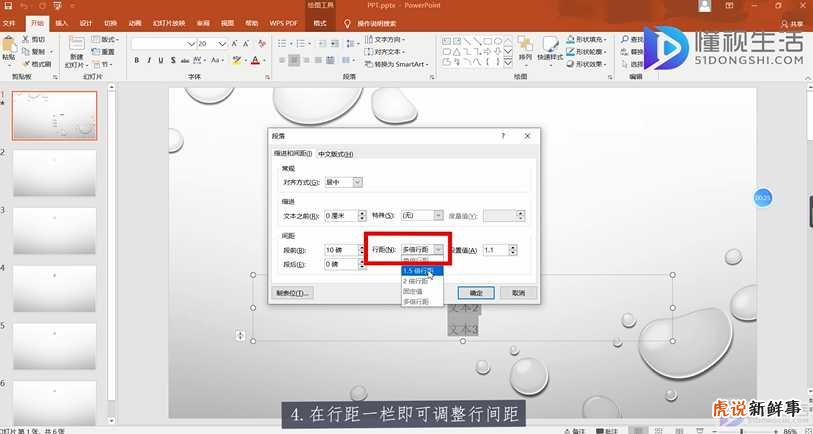
Task: Open the Section dropdown in Slides group
Action: 102,64
